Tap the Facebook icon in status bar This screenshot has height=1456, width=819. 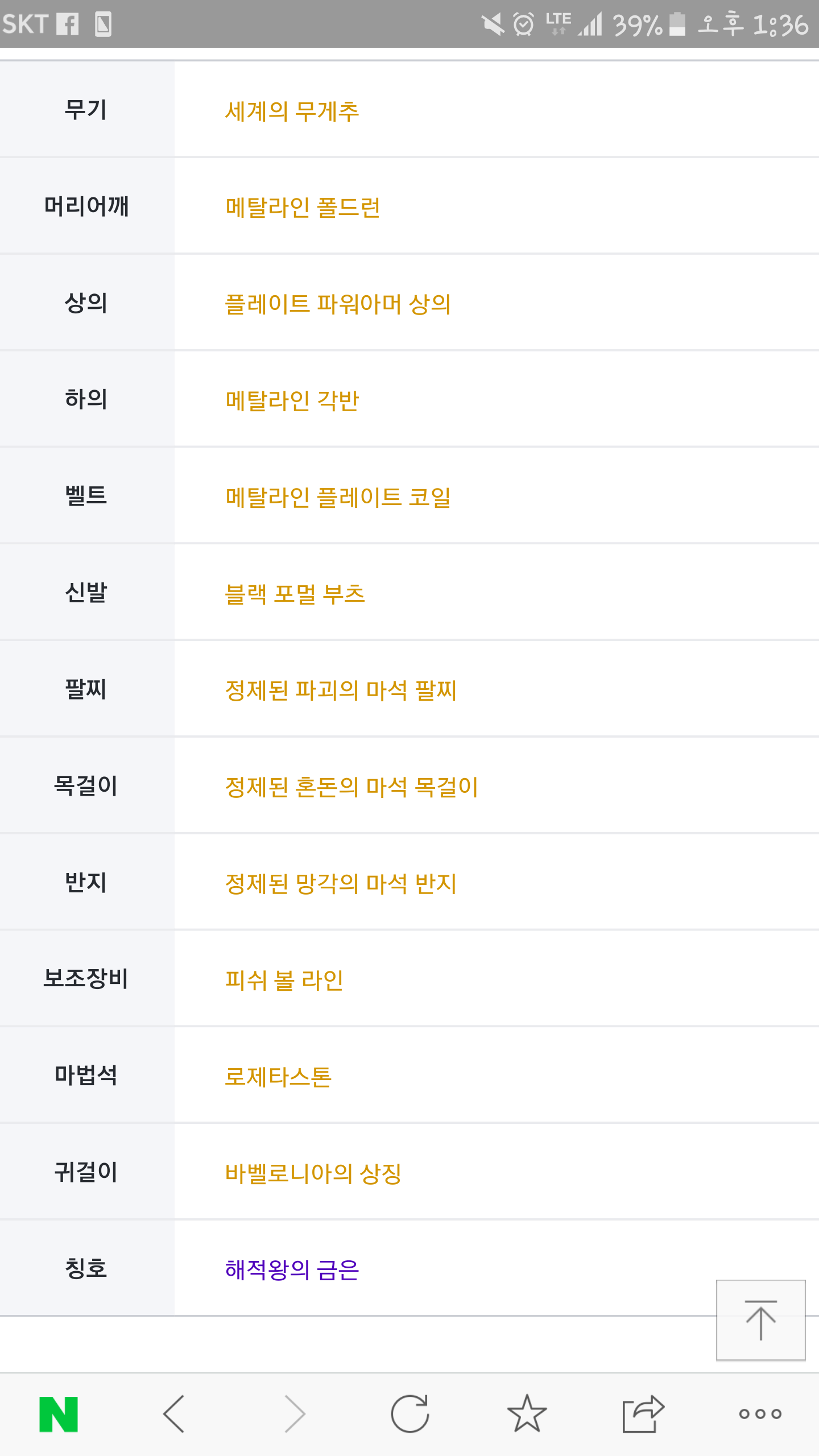67,24
